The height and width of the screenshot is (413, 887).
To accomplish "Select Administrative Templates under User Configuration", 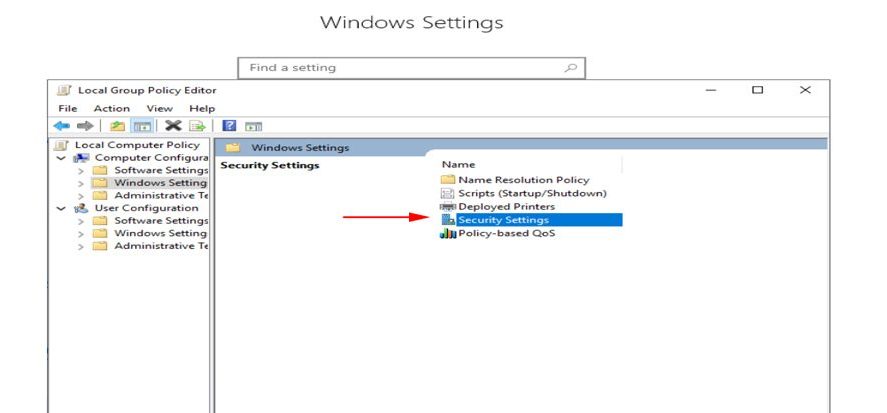I will pyautogui.click(x=161, y=246).
